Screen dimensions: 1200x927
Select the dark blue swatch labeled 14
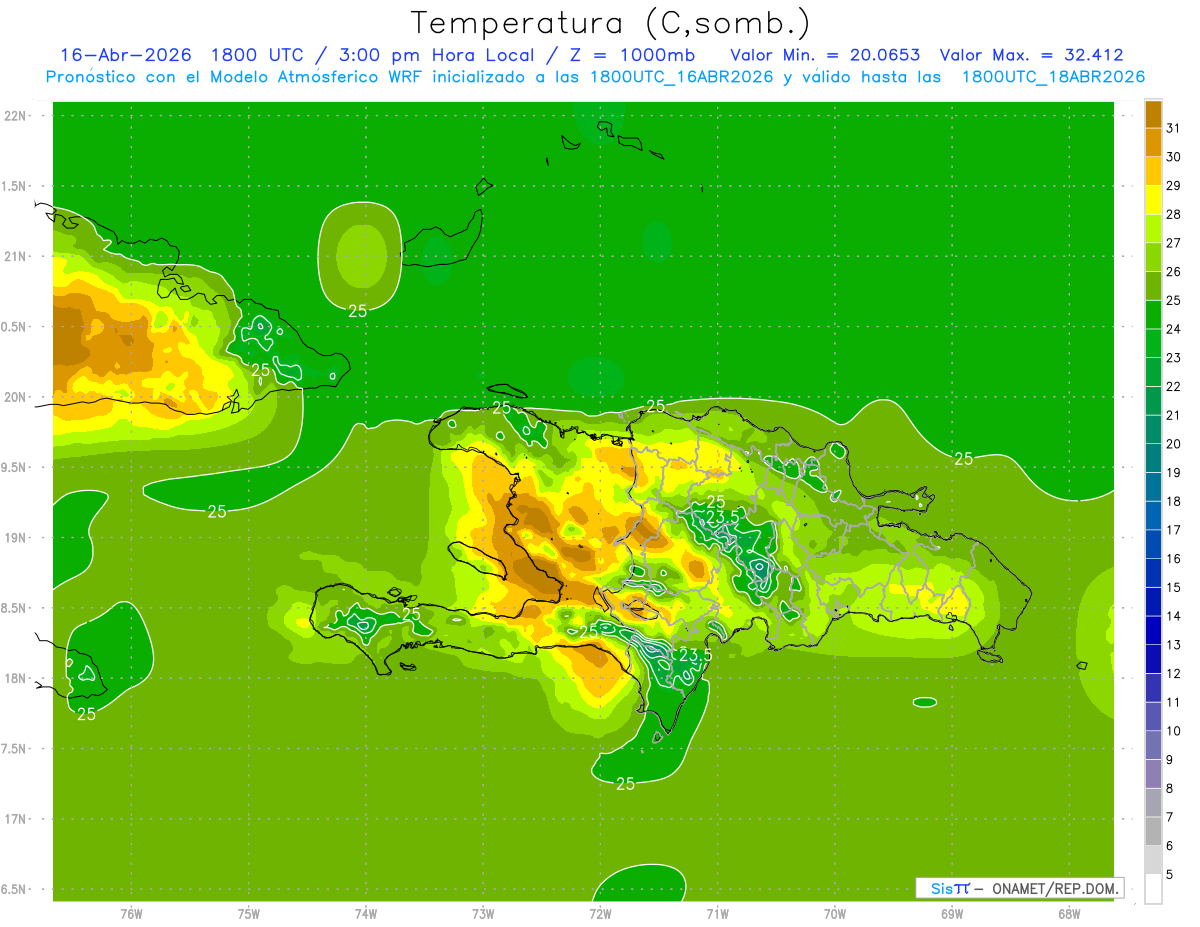(x=1153, y=602)
